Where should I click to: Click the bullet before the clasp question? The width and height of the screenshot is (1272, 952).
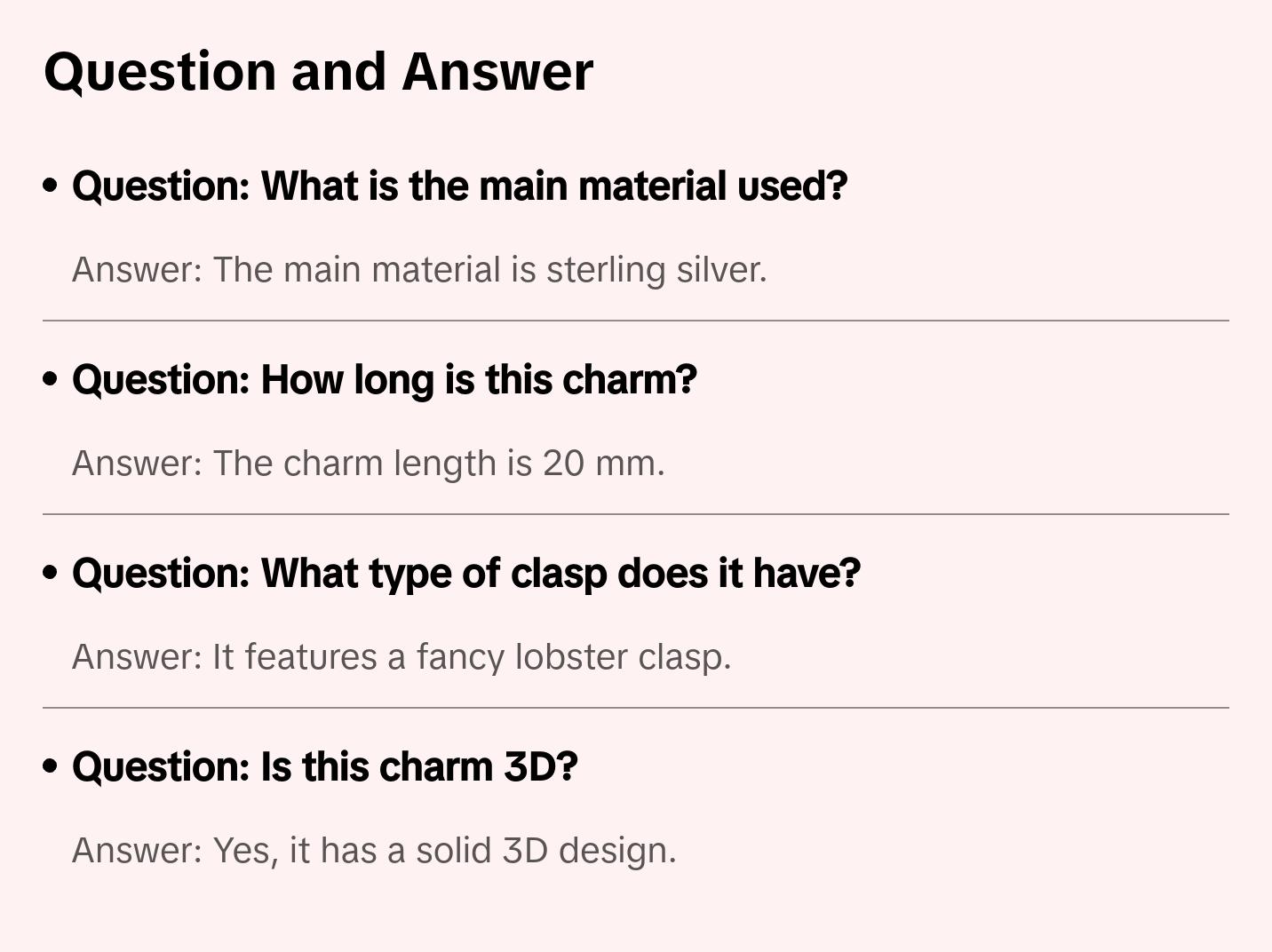point(51,573)
